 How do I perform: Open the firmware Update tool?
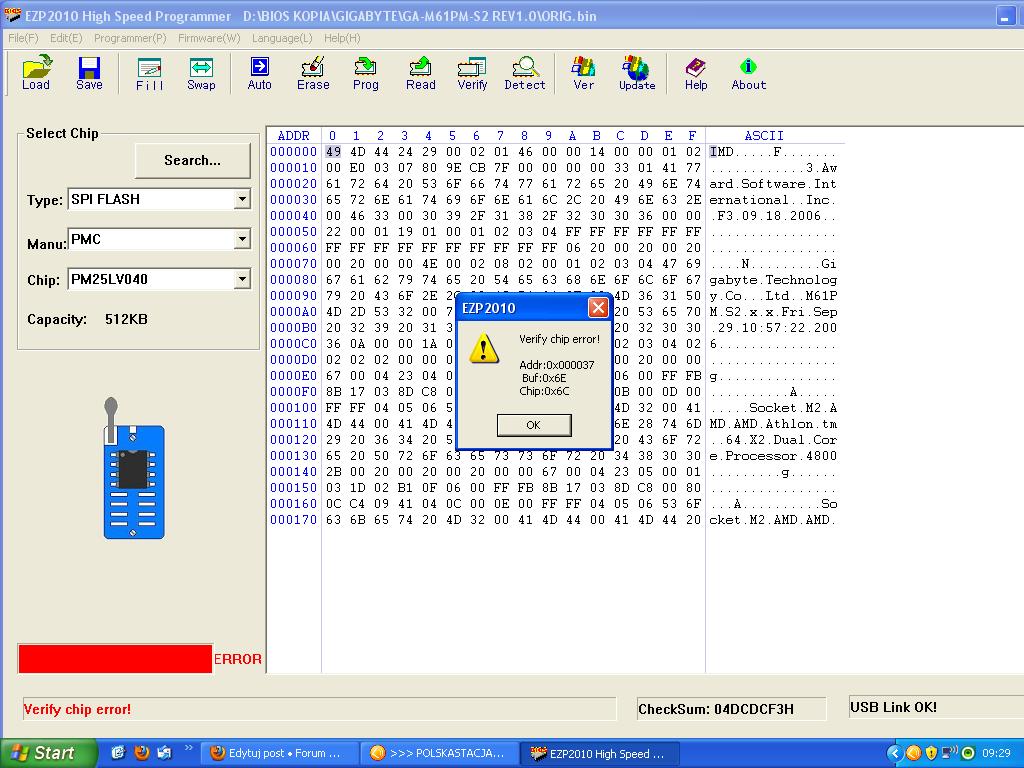(637, 72)
